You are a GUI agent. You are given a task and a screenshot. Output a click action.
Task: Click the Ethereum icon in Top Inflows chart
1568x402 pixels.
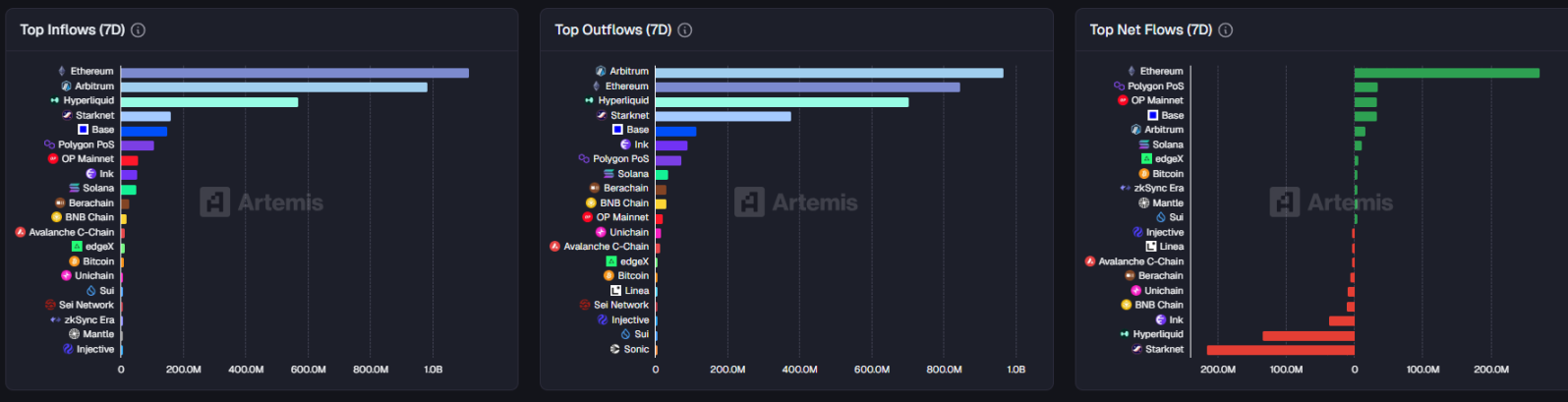coord(62,72)
